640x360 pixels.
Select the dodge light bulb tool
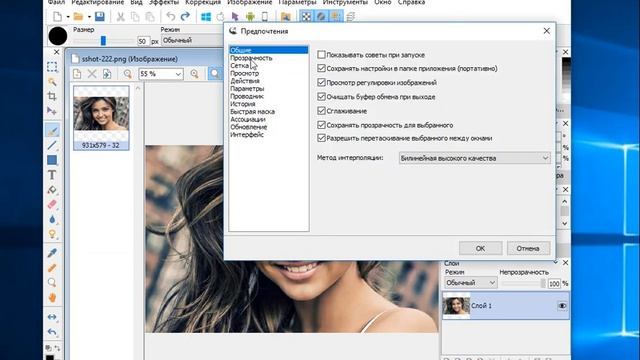(x=52, y=234)
